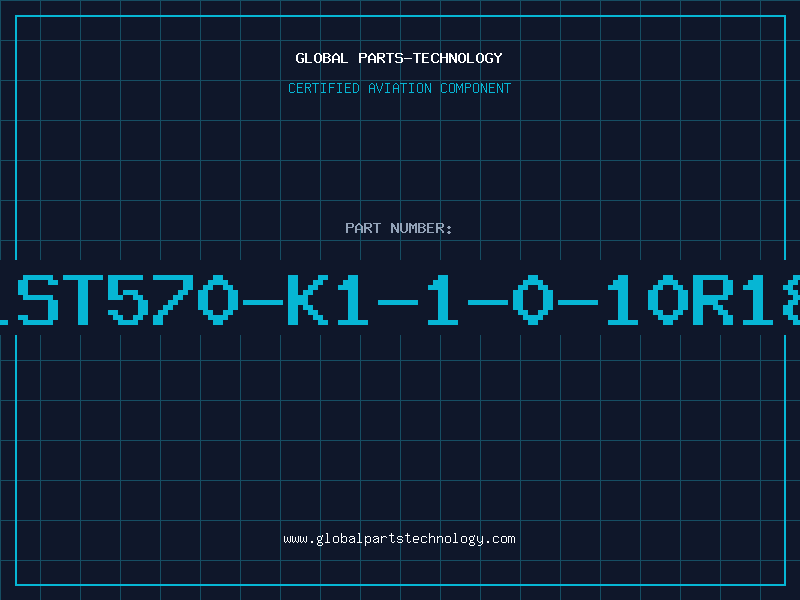
Task: Click the letter R in the part number
Action: [x=713, y=299]
